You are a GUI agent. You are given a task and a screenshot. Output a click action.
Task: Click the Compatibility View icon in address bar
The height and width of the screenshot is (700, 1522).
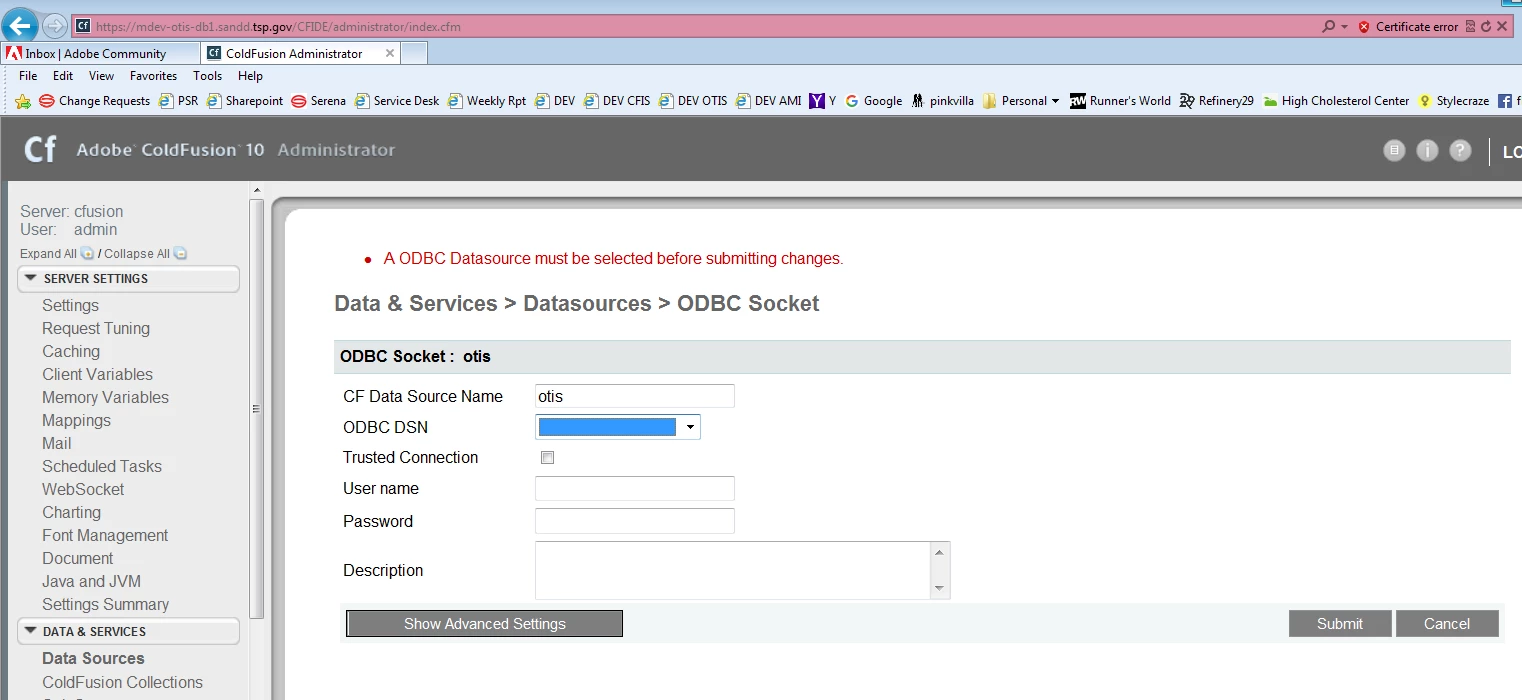(x=1471, y=27)
